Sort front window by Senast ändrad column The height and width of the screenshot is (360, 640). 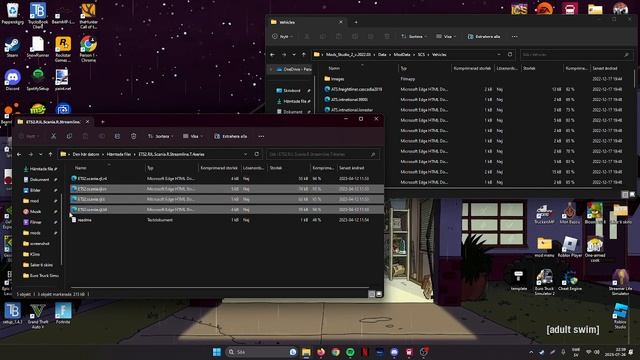click(x=352, y=168)
